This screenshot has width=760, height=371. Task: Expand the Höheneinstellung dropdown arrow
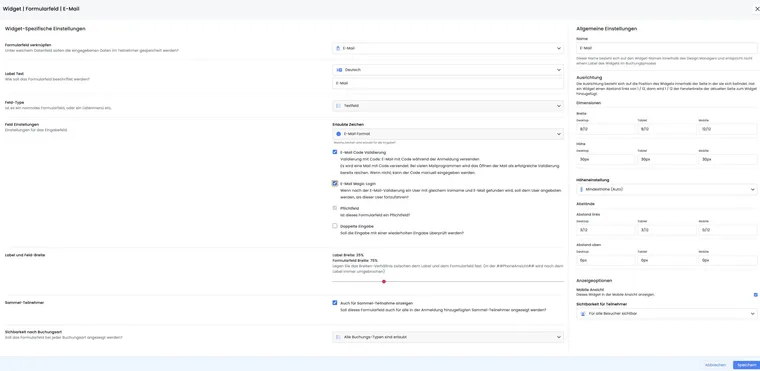coord(752,189)
